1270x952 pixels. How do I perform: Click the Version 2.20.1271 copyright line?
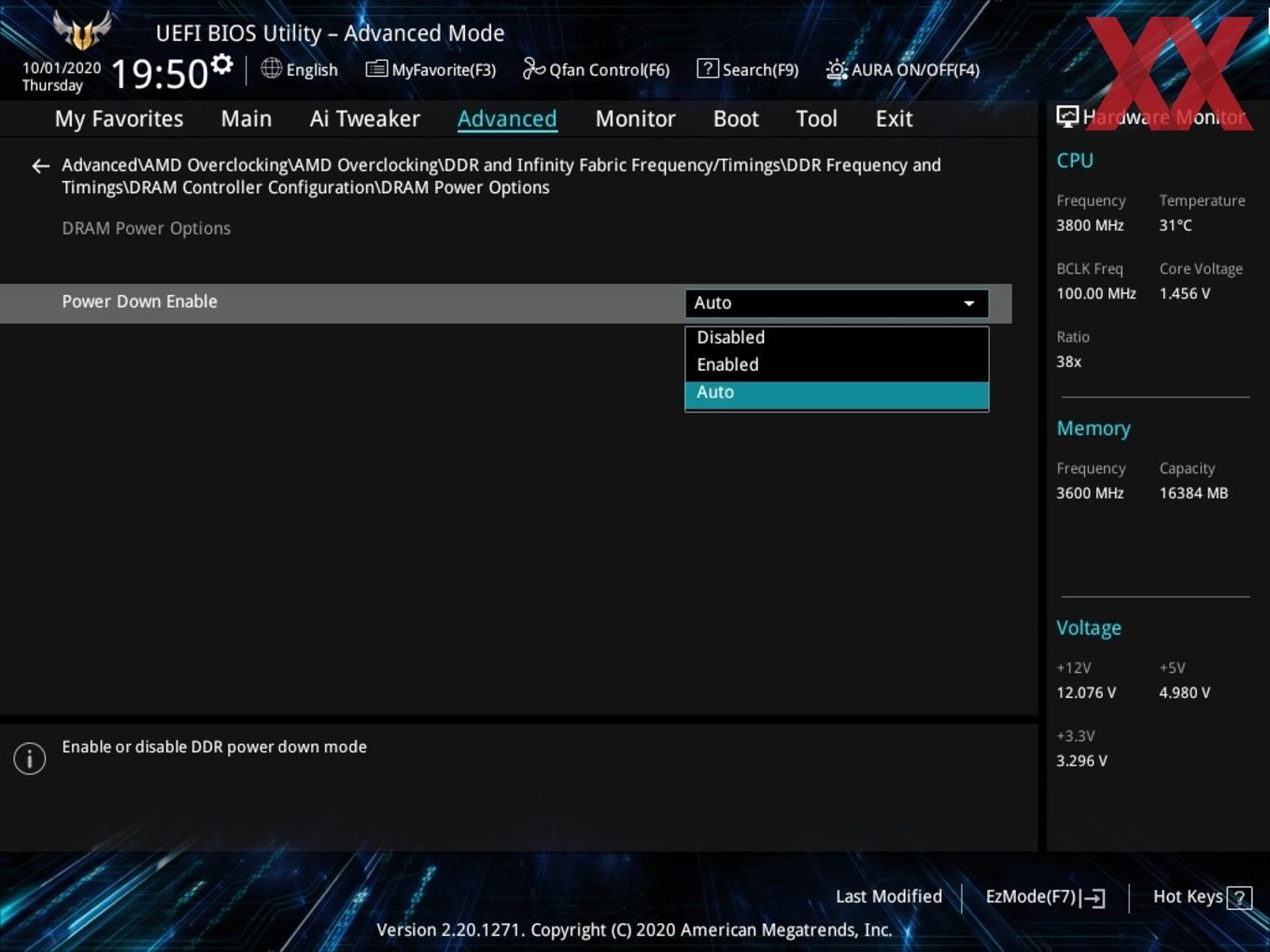tap(634, 930)
